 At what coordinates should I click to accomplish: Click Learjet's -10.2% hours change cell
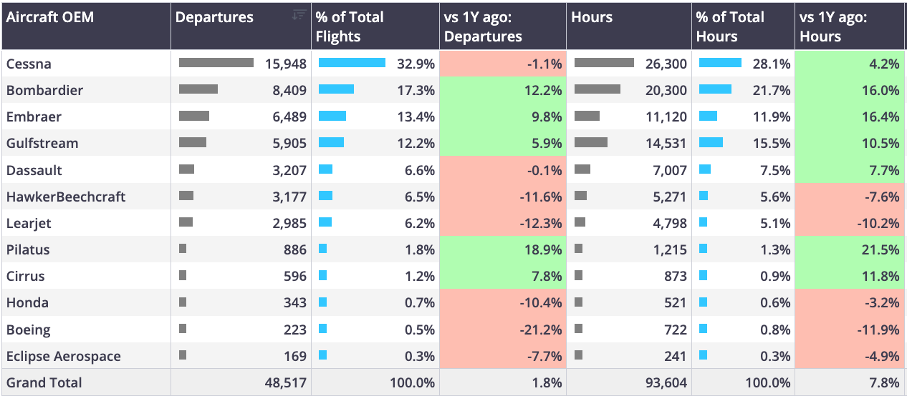[x=851, y=223]
